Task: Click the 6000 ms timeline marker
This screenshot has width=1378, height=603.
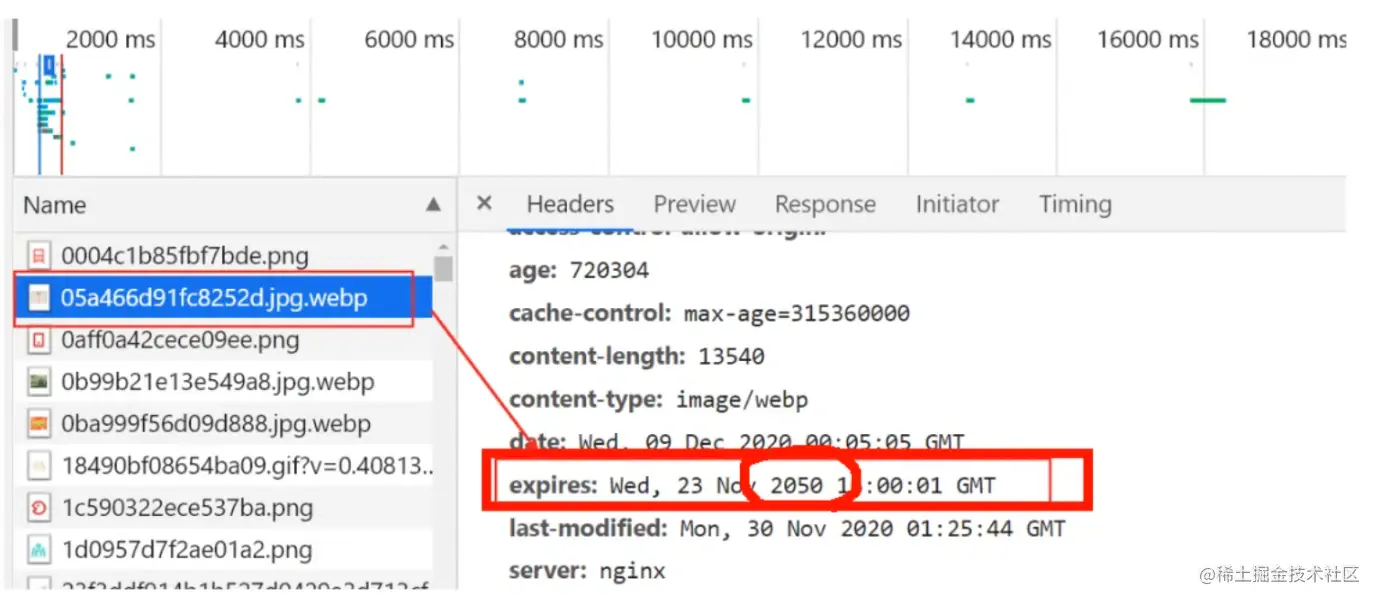Action: pyautogui.click(x=408, y=40)
